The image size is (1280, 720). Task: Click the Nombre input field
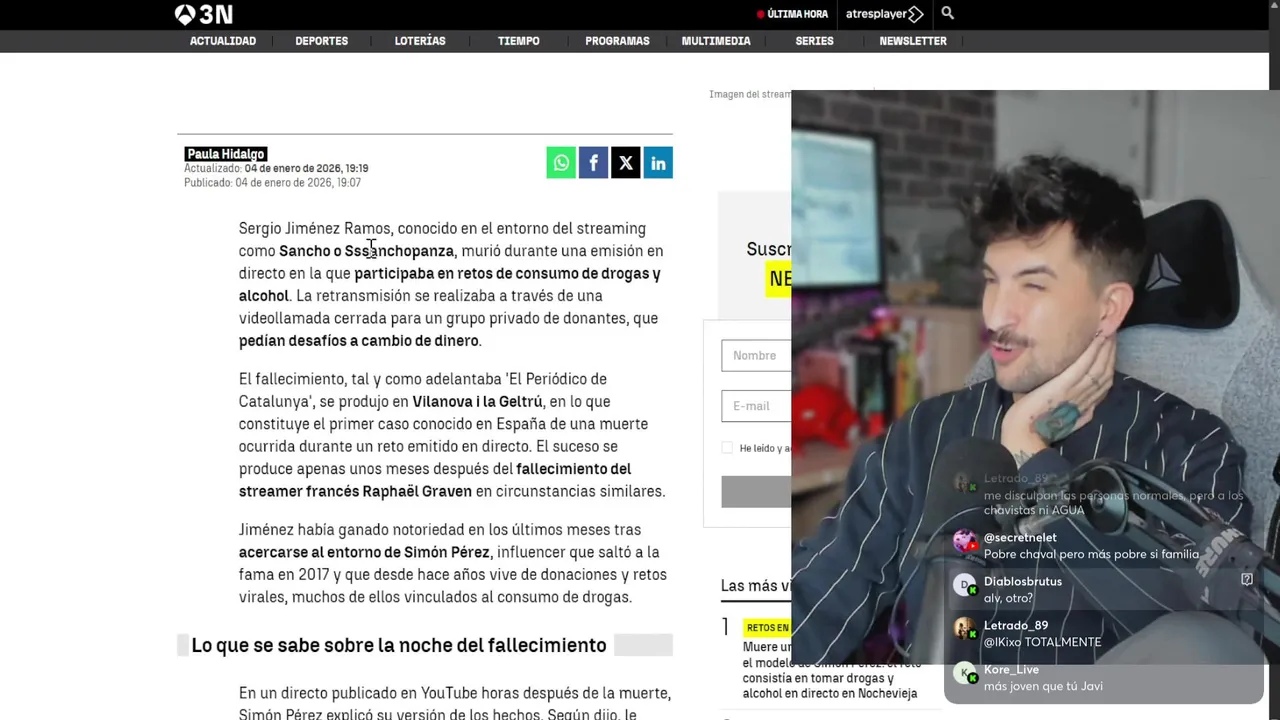(x=756, y=356)
